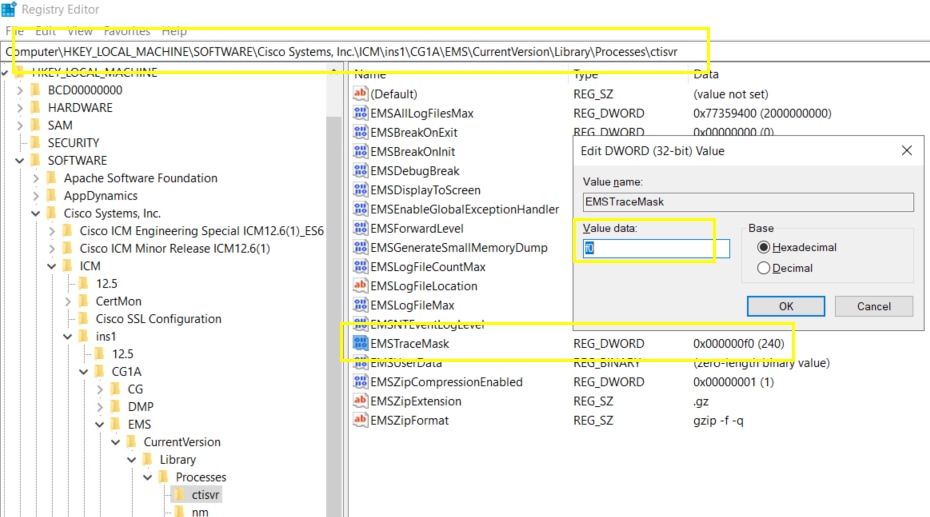Click the EMSGenerateSmallMemoryDump value icon
The width and height of the screenshot is (930, 517).
360,247
